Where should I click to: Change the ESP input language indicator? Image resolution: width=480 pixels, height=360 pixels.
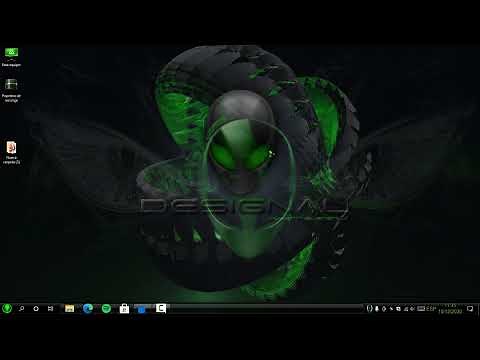tap(431, 309)
